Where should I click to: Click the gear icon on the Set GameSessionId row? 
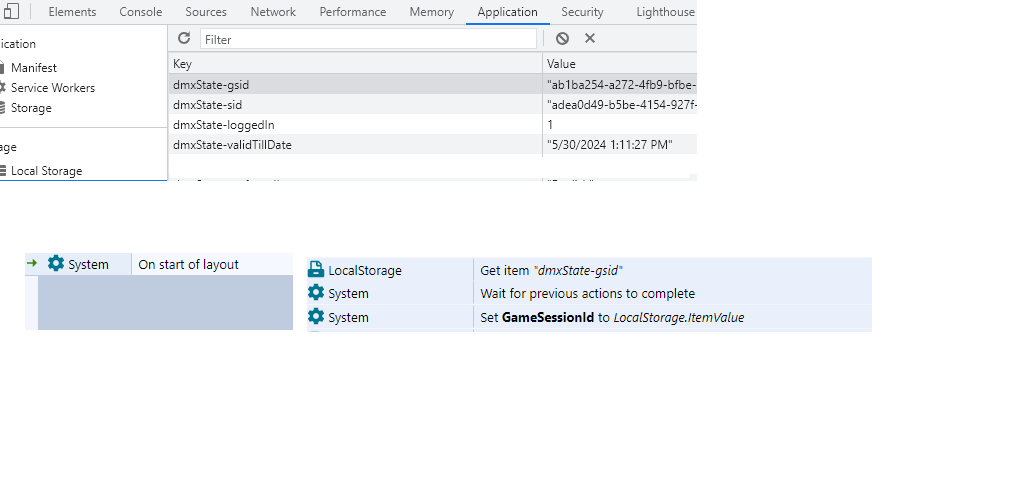(316, 317)
